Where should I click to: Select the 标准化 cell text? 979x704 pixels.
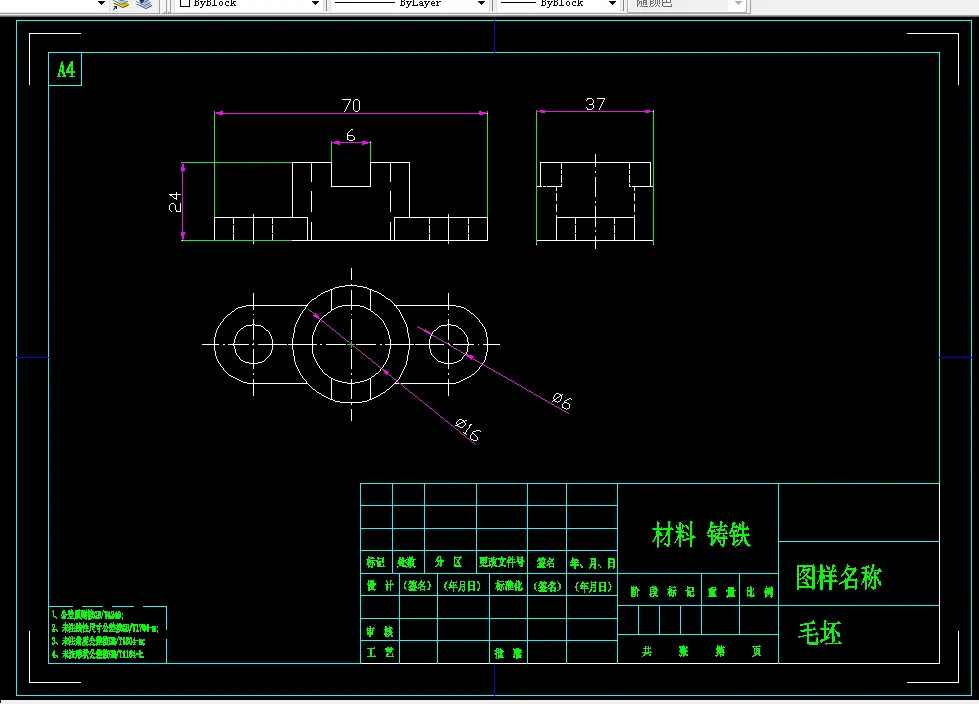click(508, 585)
